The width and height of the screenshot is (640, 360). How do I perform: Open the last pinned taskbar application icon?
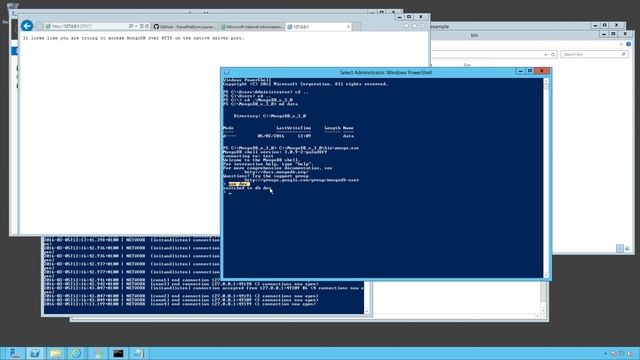click(x=139, y=353)
